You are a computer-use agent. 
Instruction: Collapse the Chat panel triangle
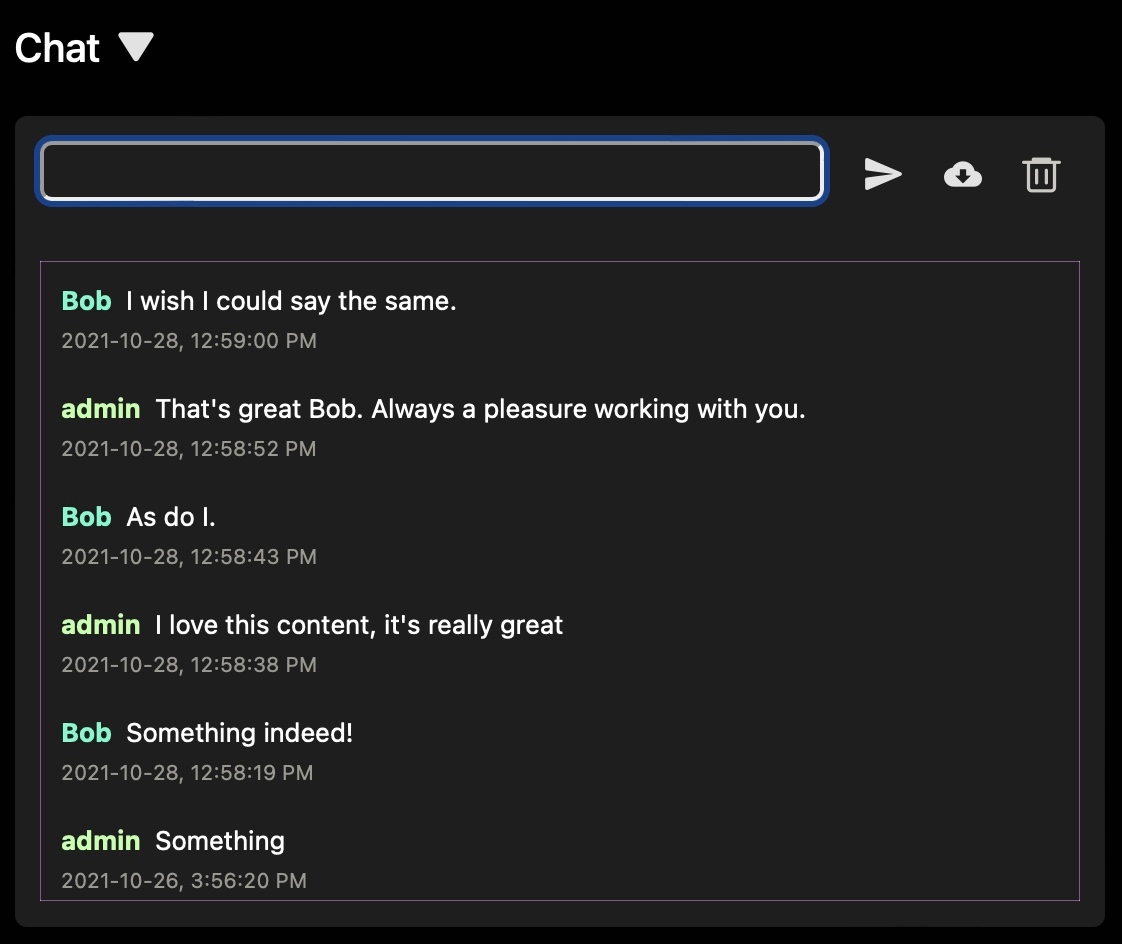tap(136, 46)
